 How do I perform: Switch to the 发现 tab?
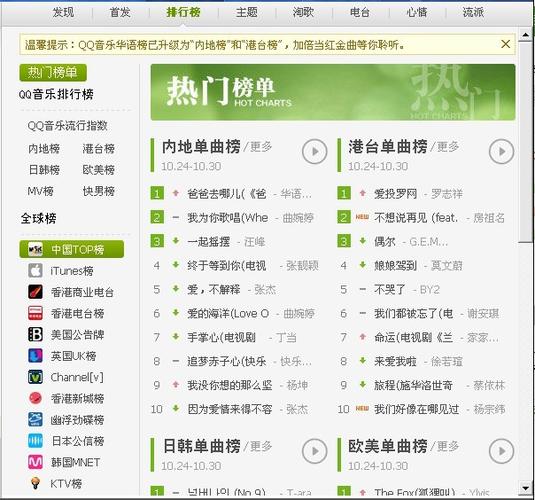pos(63,13)
